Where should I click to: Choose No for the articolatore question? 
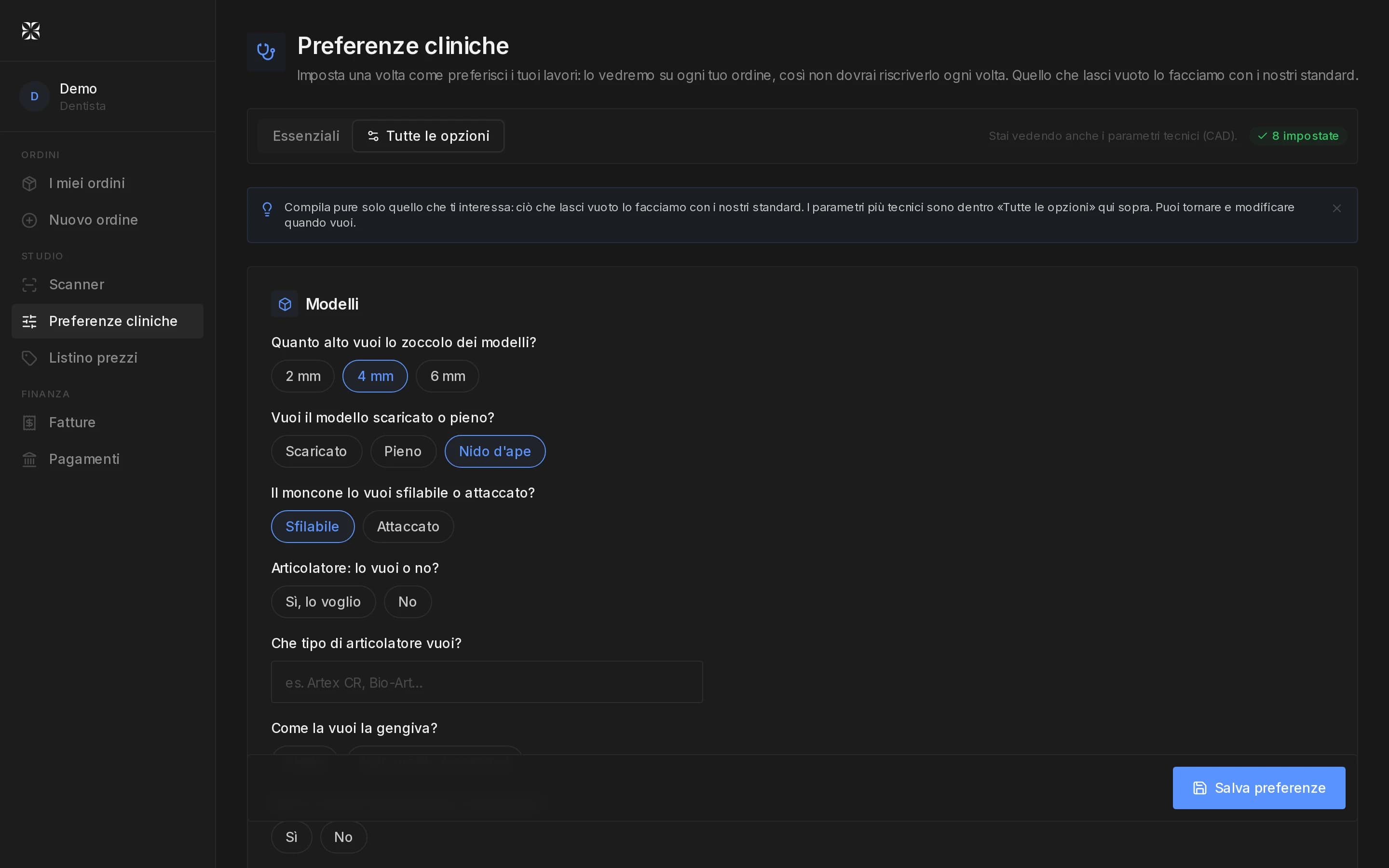[x=408, y=602]
